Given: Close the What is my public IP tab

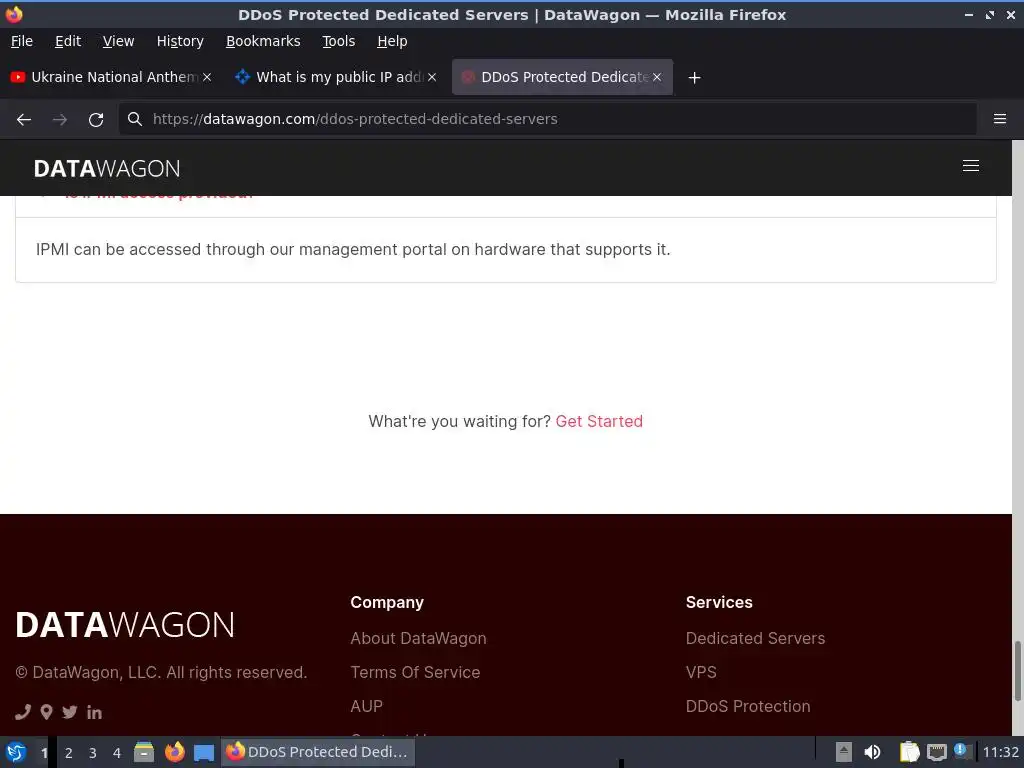Looking at the screenshot, I should pos(432,77).
